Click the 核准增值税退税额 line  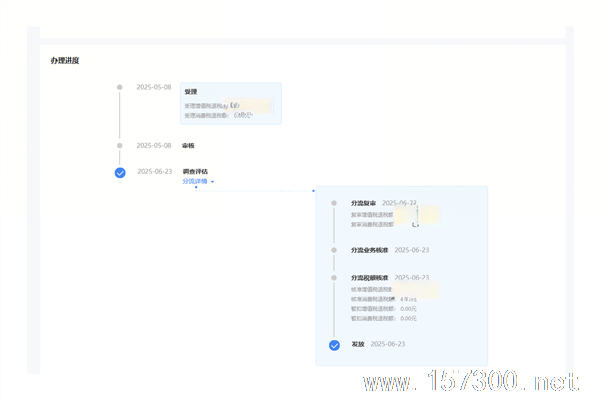point(395,289)
